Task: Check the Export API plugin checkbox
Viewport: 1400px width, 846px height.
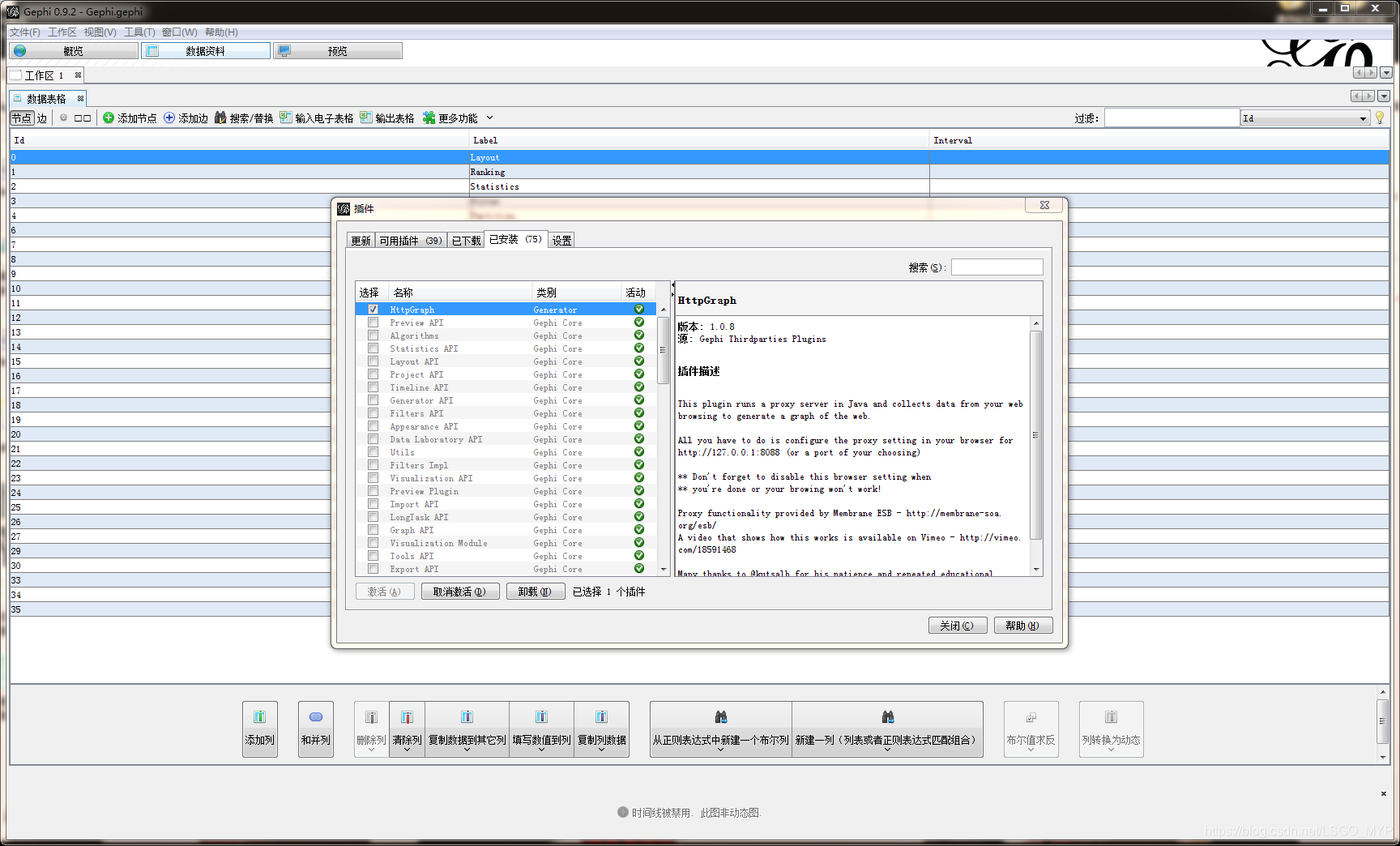Action: pyautogui.click(x=373, y=569)
